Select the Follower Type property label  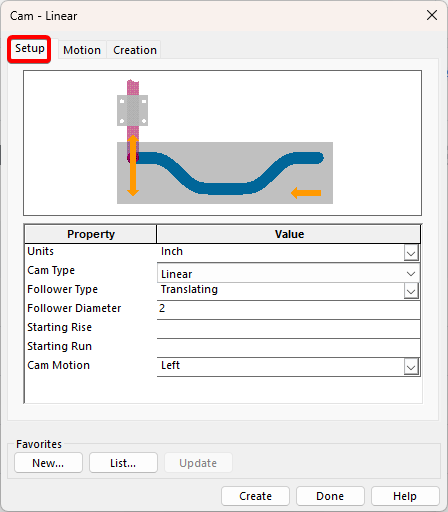(x=62, y=289)
